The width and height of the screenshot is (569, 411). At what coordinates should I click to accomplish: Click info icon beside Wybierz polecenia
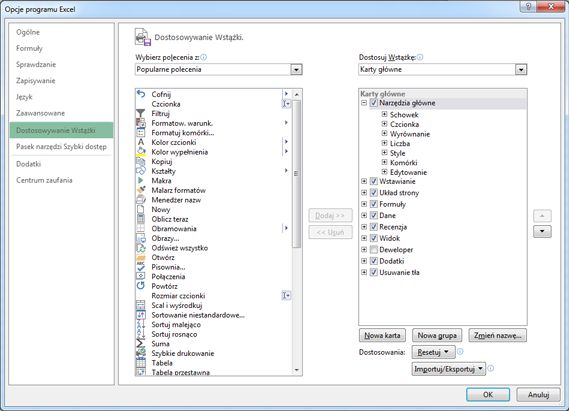[x=204, y=57]
